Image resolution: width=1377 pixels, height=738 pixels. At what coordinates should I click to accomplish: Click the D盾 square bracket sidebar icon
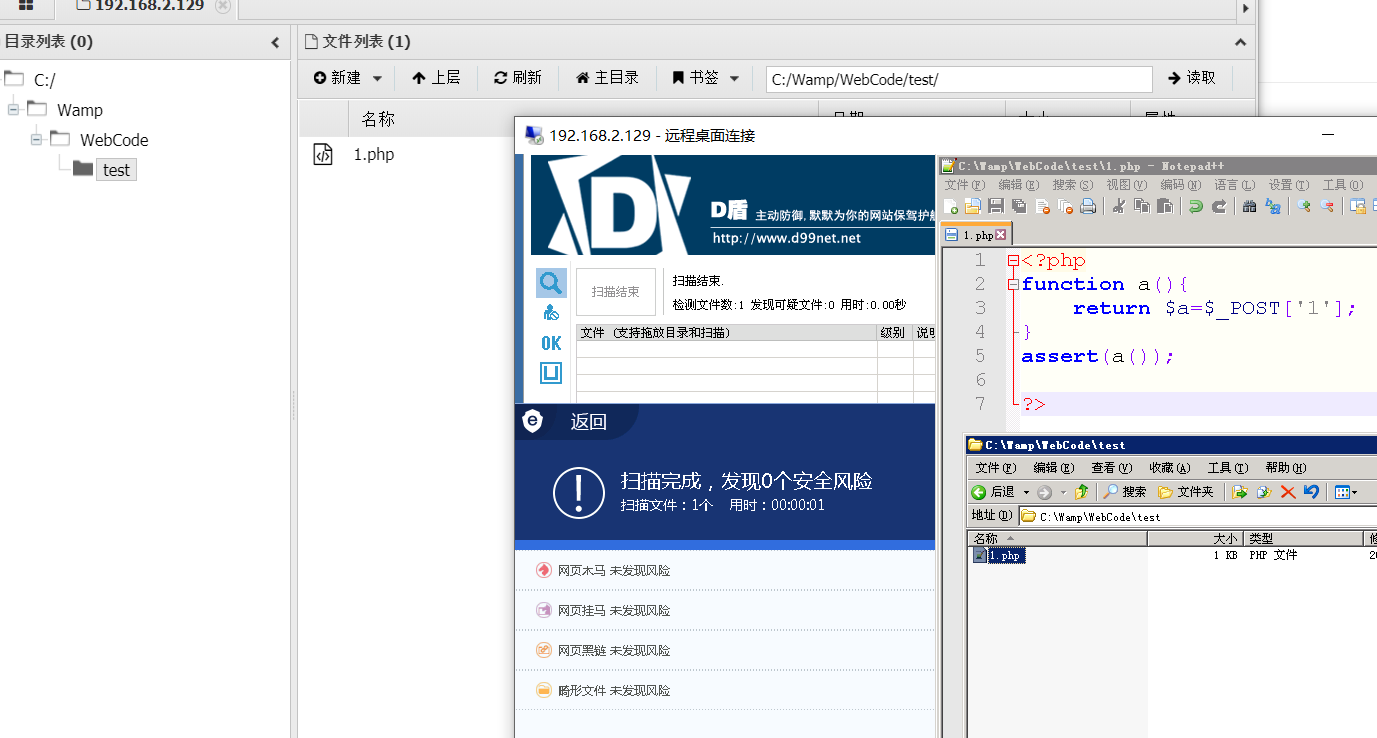tap(551, 373)
